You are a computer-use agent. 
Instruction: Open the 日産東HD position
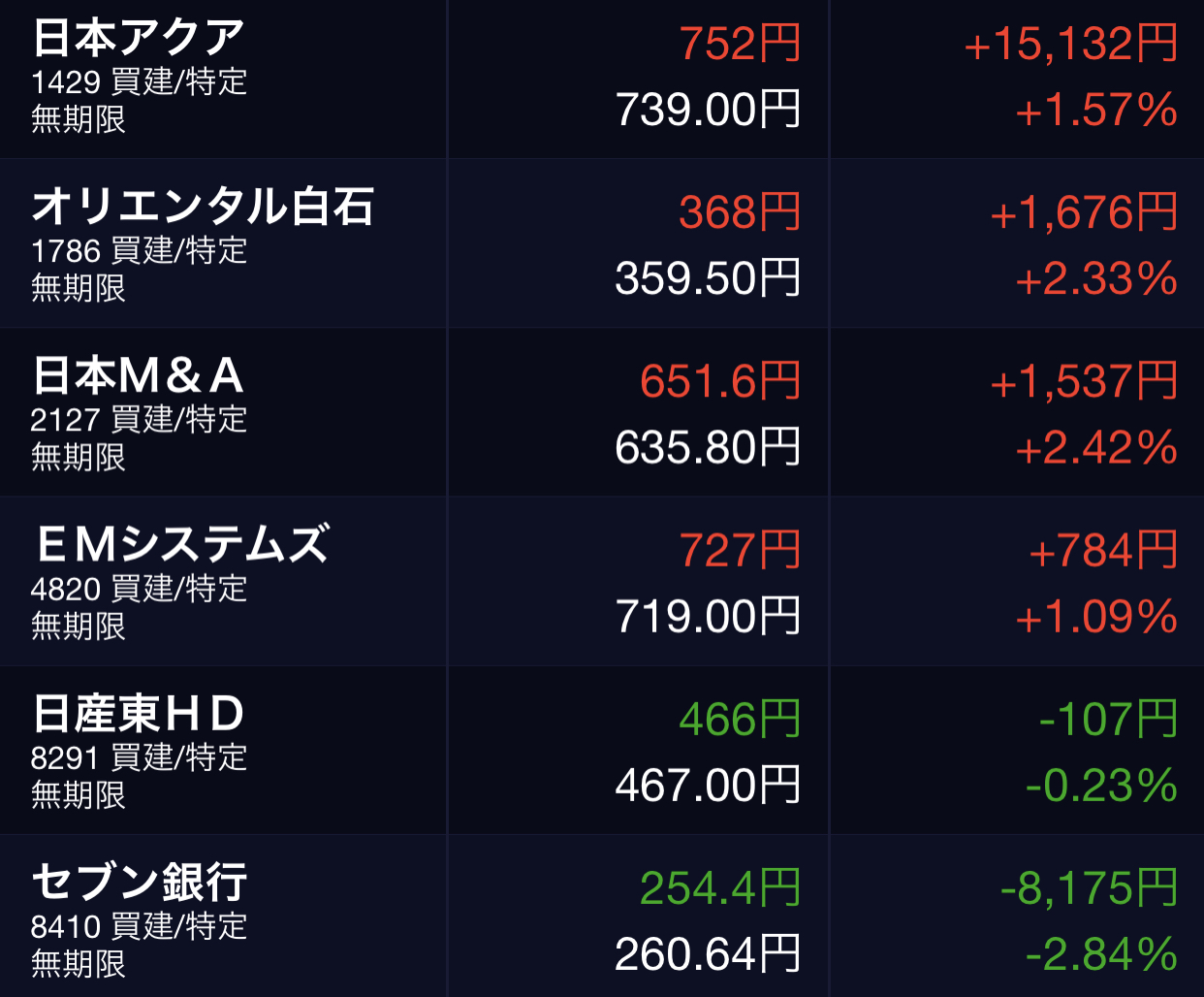coord(602,750)
